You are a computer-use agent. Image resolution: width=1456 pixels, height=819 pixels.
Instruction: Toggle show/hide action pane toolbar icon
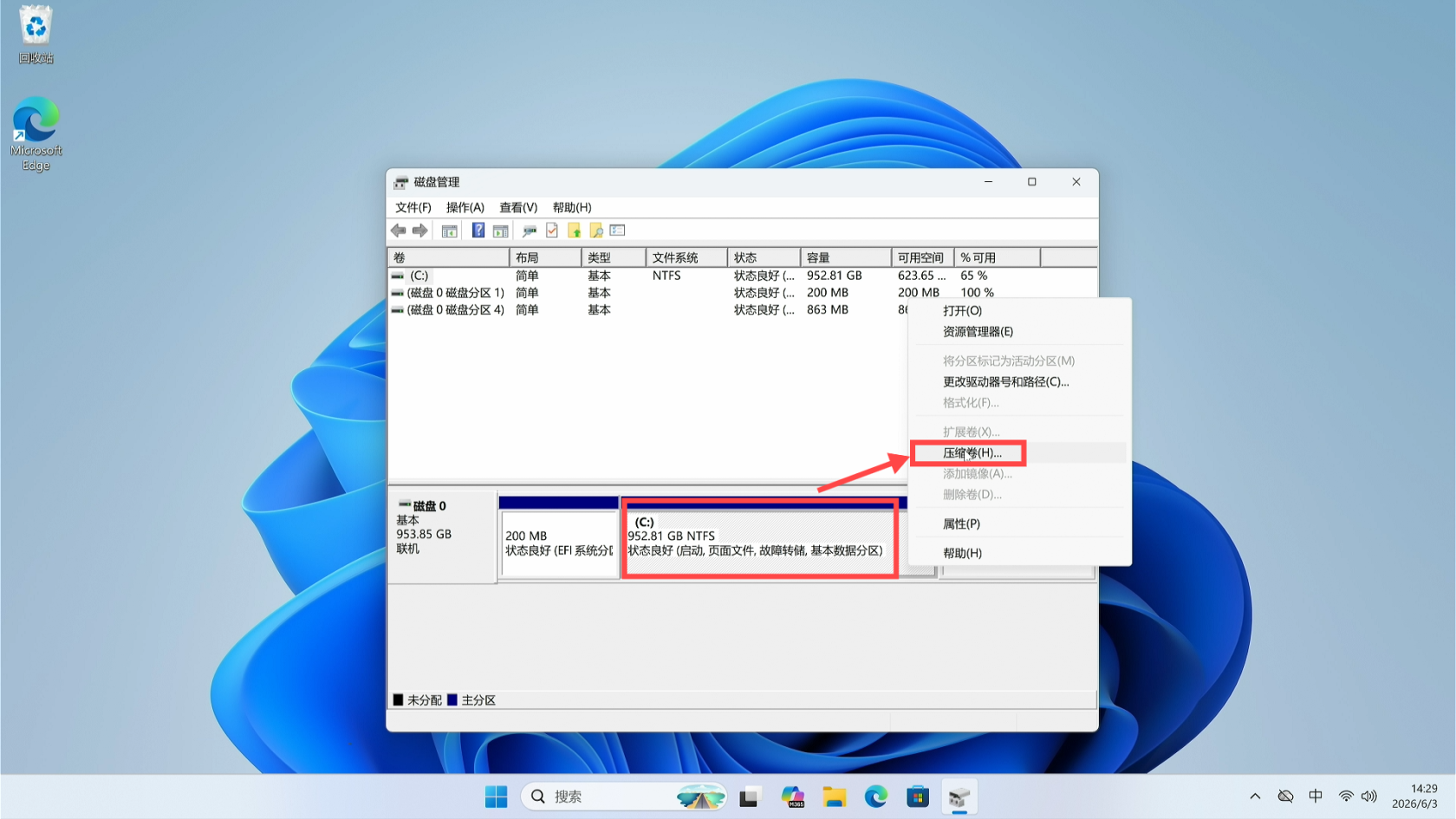500,231
